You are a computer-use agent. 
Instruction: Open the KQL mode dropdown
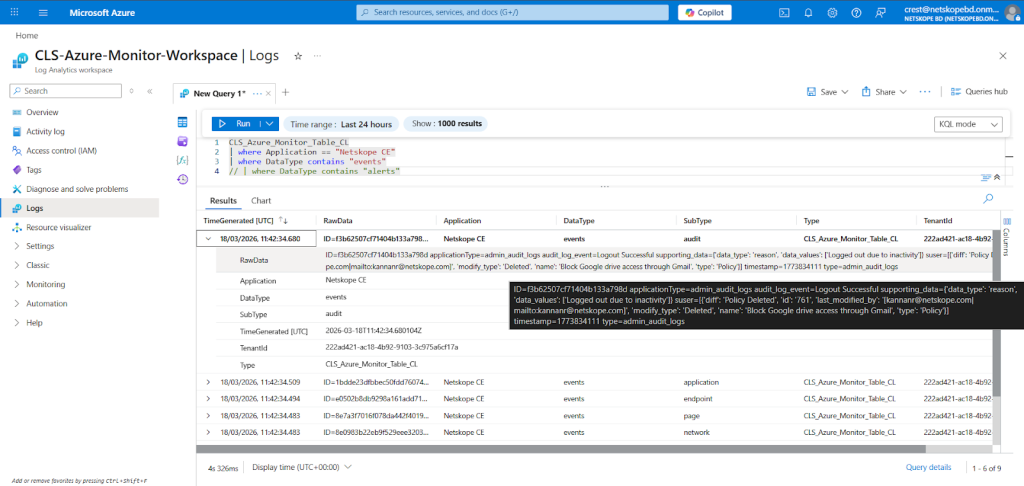pyautogui.click(x=968, y=124)
